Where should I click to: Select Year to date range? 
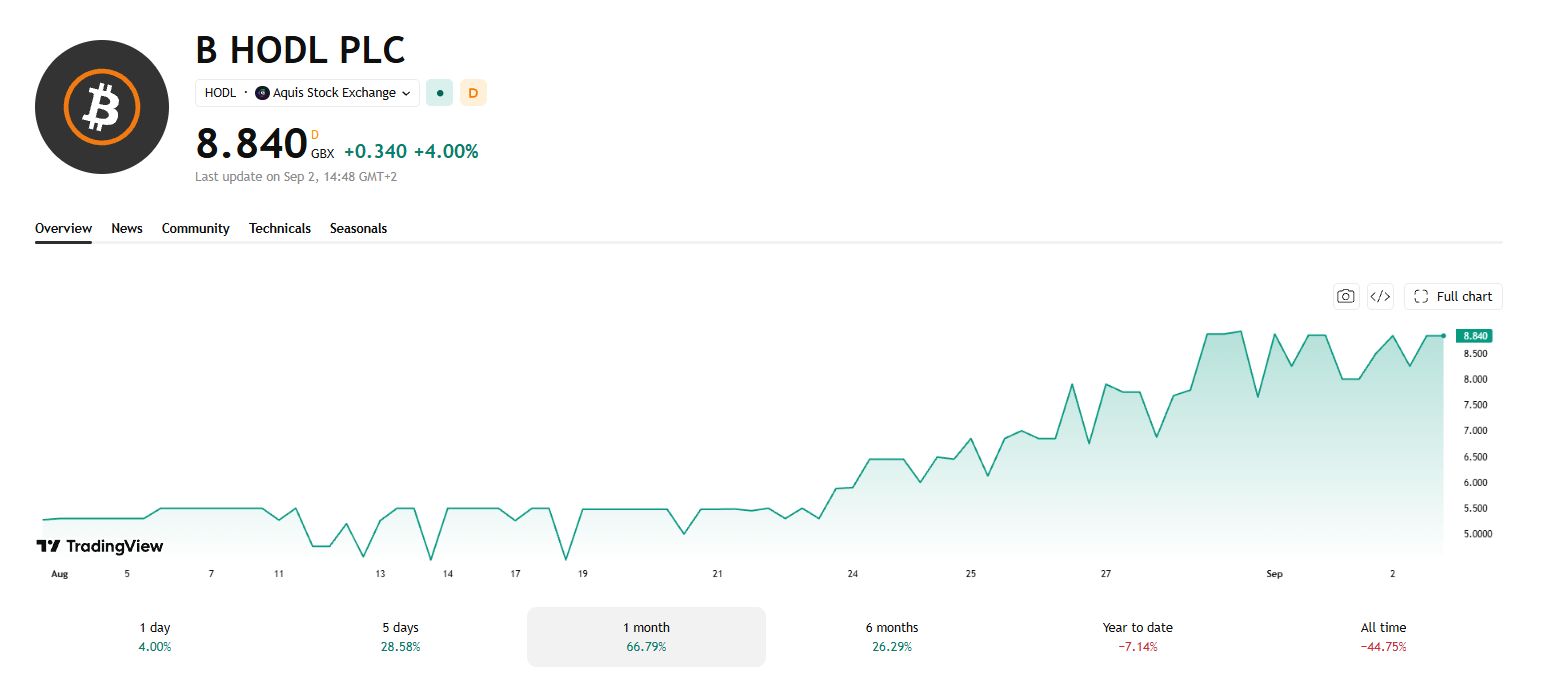pyautogui.click(x=1138, y=637)
